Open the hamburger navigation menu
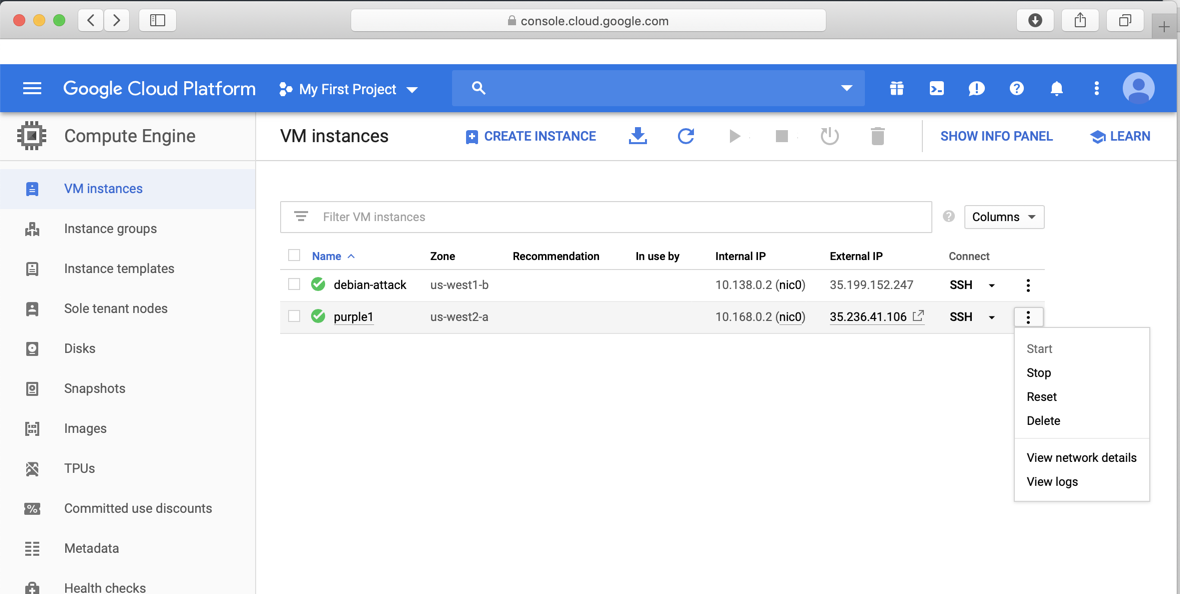Viewport: 1180px width, 594px height. 32,89
